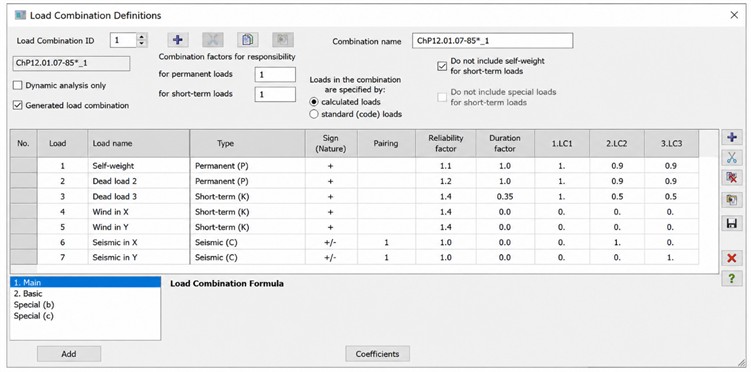Click the 1.LC1 column header
Image resolution: width=751 pixels, height=372 pixels.
(562, 143)
